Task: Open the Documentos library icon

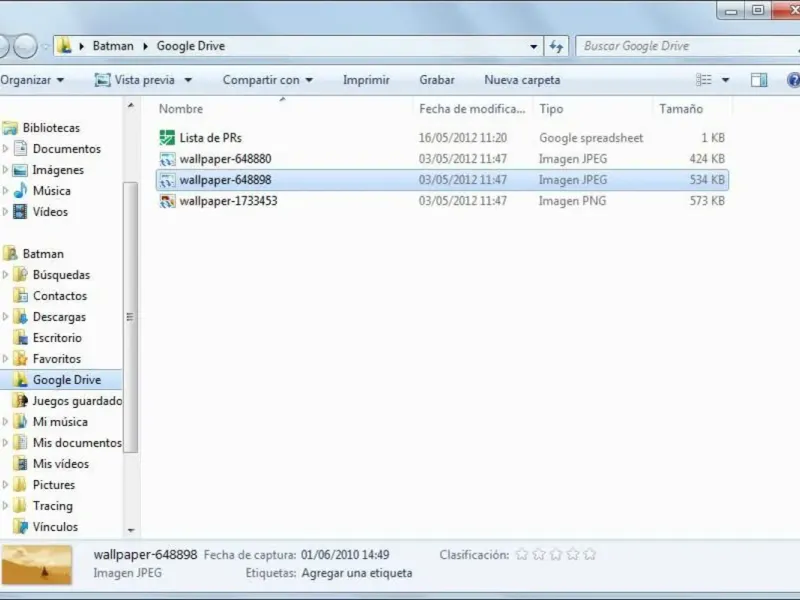Action: tap(20, 148)
